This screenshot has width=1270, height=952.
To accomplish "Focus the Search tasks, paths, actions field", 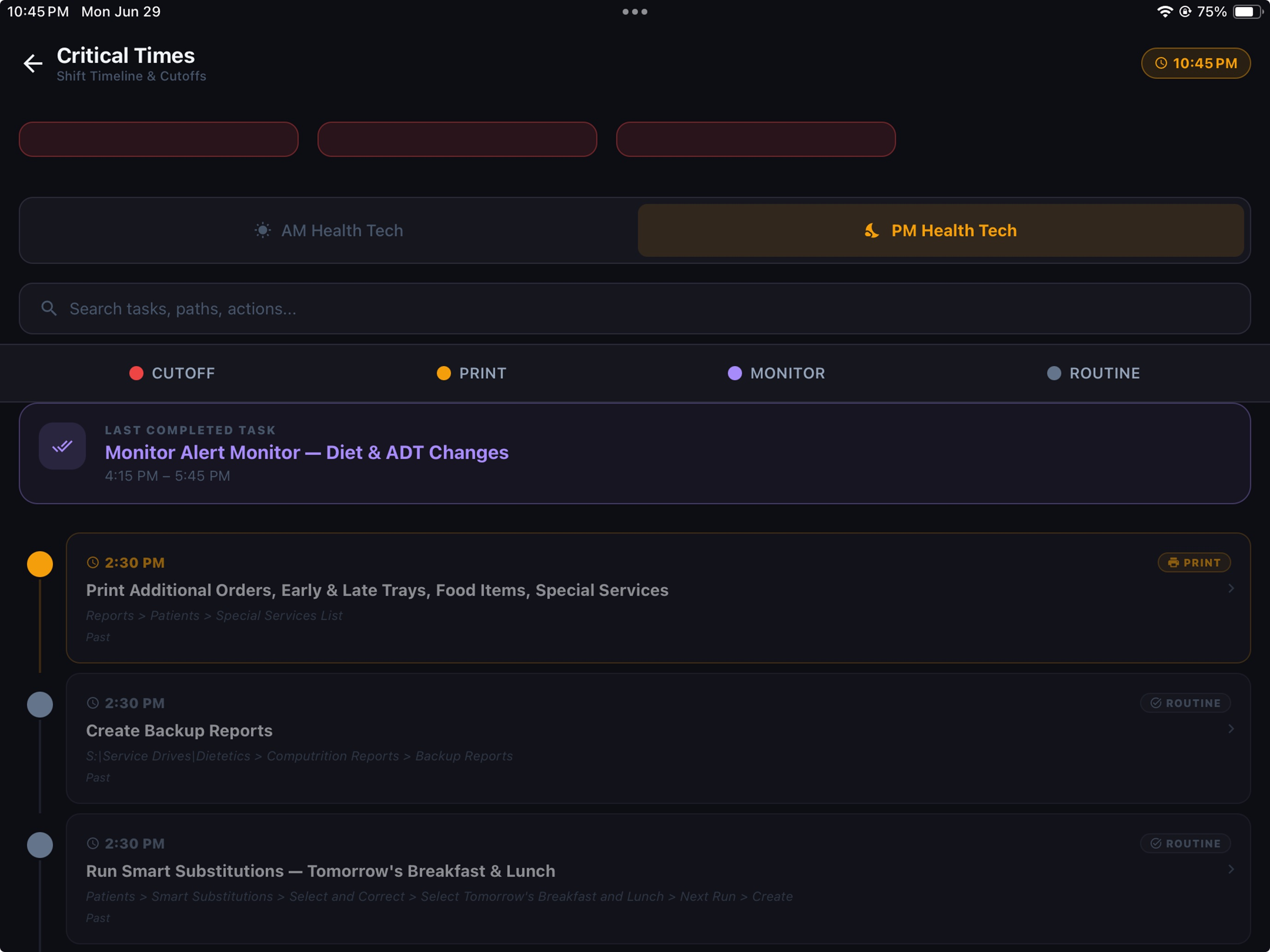I will [x=635, y=308].
